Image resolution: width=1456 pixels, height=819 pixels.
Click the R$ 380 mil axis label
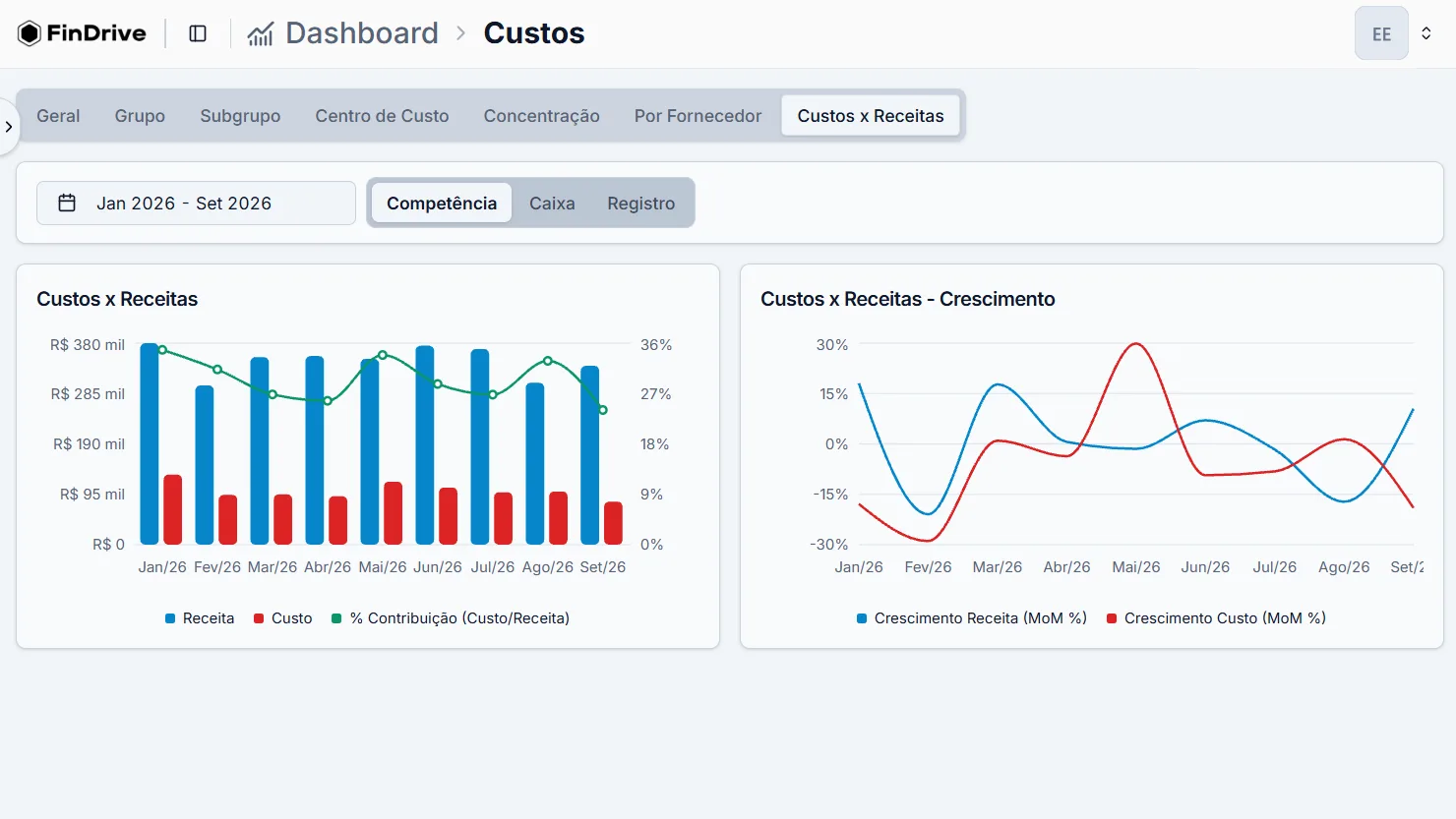coord(88,345)
